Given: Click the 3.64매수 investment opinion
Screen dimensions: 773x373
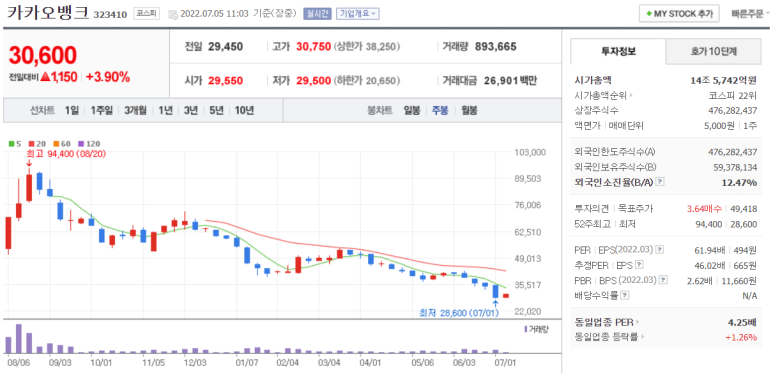Looking at the screenshot, I should pos(704,209).
